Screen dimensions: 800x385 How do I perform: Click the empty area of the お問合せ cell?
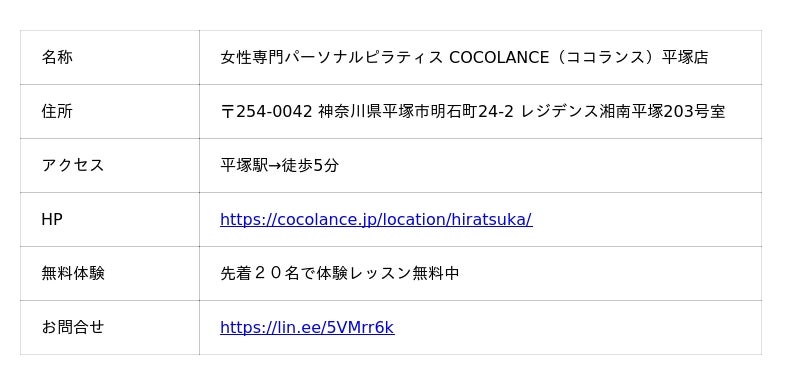tap(578, 327)
